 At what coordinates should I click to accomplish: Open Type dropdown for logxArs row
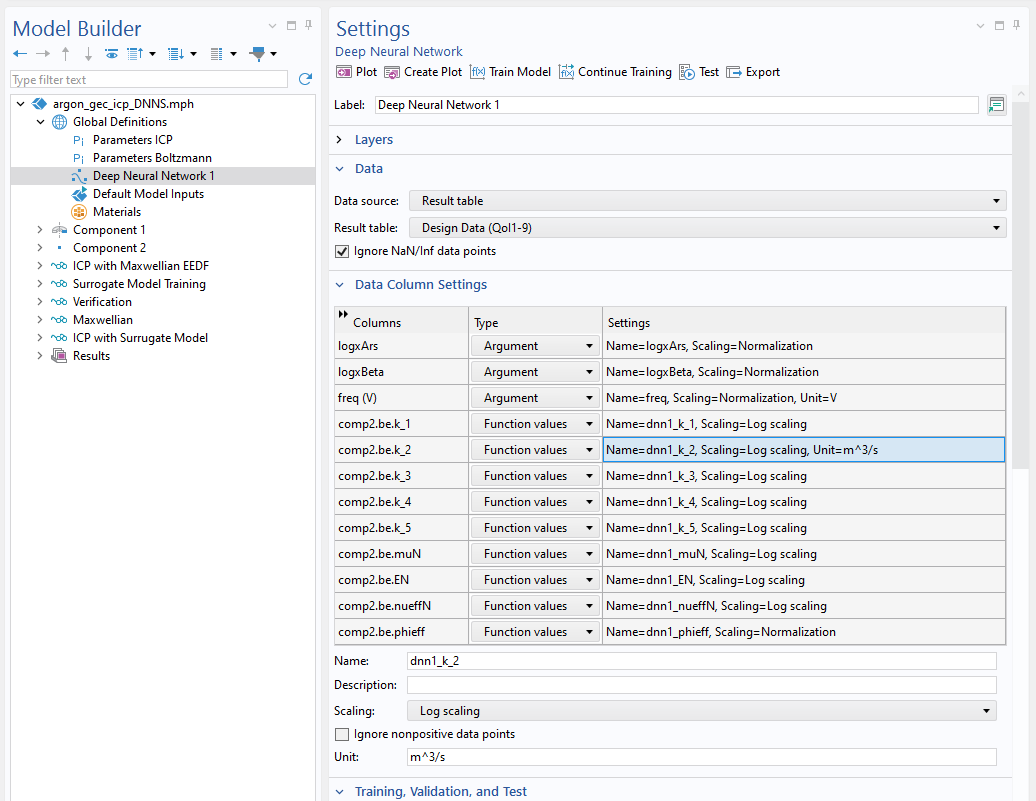[535, 346]
